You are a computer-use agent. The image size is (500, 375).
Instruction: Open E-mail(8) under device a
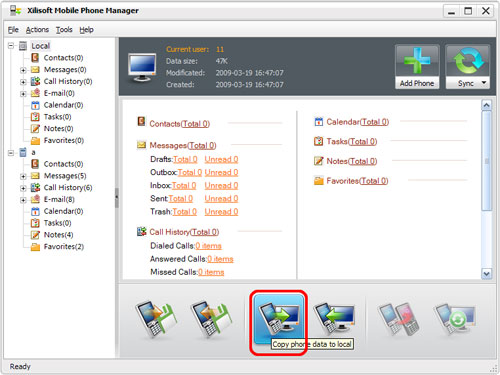tap(59, 199)
